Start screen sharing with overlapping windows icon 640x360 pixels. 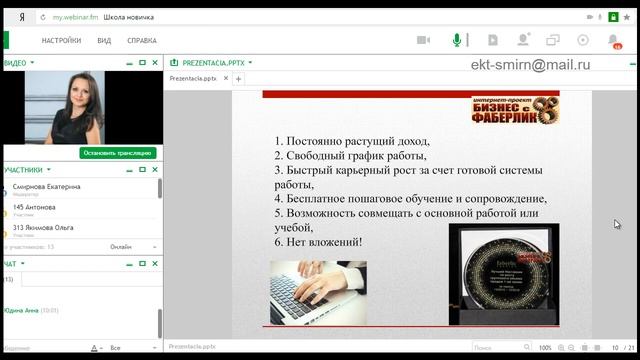pos(553,40)
